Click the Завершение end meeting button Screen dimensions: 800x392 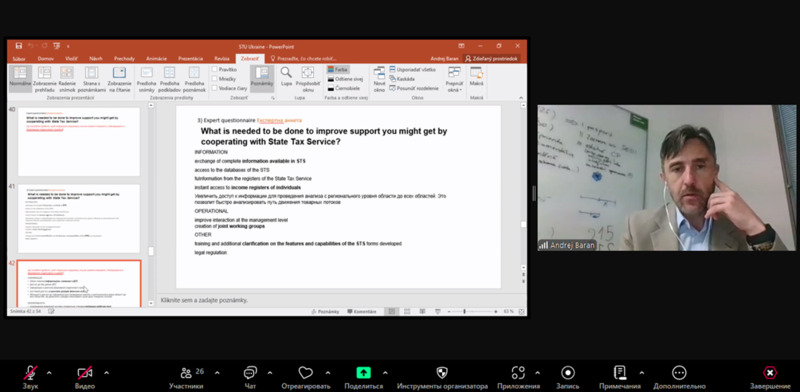pos(770,377)
